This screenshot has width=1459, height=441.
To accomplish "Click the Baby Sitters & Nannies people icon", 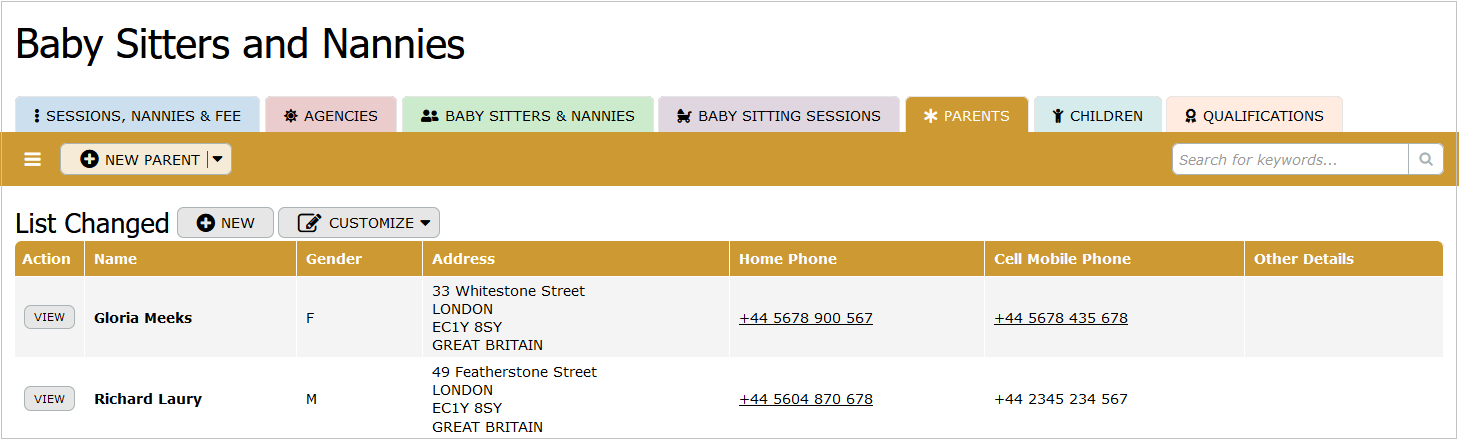I will 430,116.
